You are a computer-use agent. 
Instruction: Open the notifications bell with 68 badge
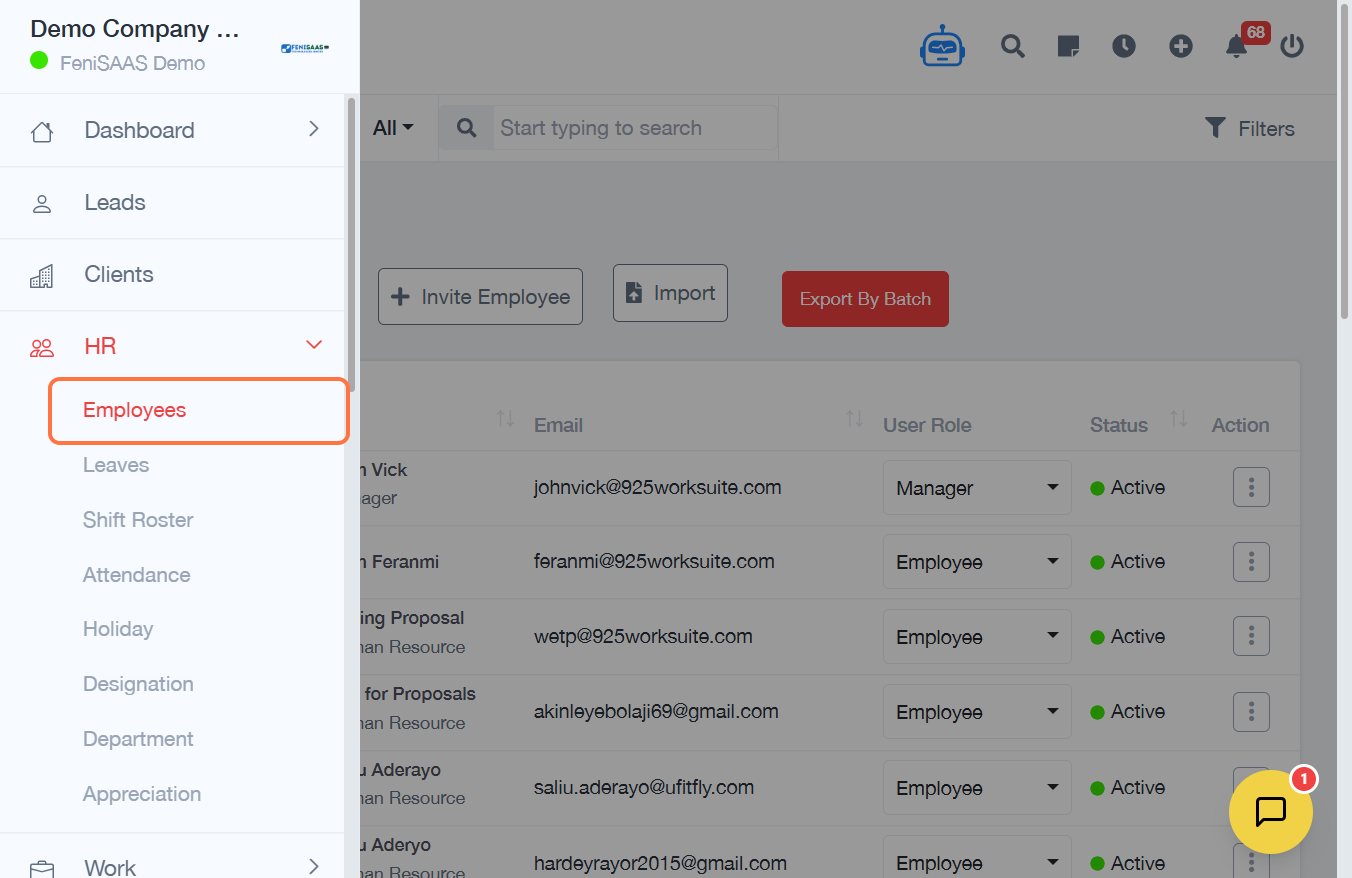pos(1237,46)
